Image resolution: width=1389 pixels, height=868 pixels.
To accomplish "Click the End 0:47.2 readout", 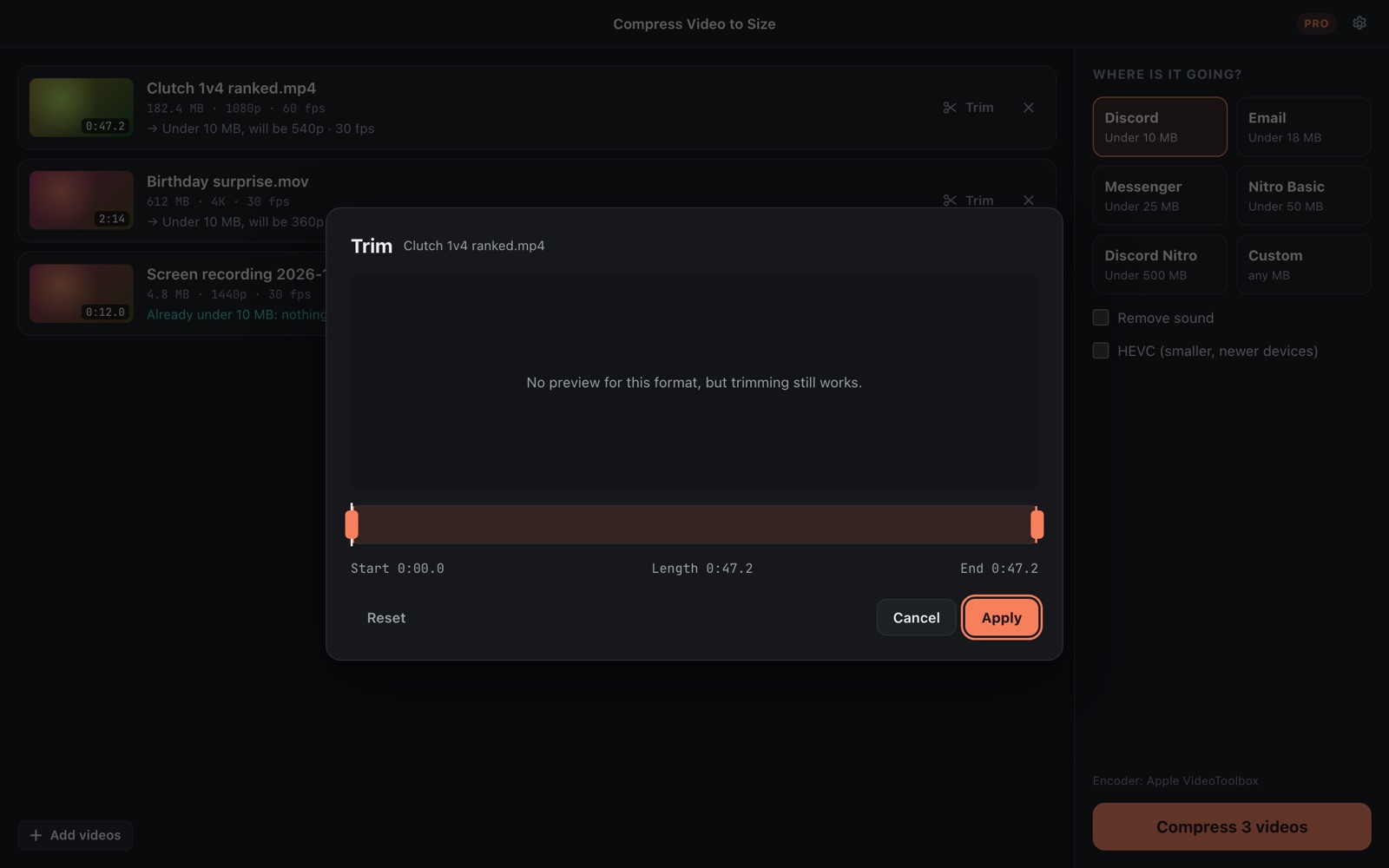I will (x=999, y=569).
